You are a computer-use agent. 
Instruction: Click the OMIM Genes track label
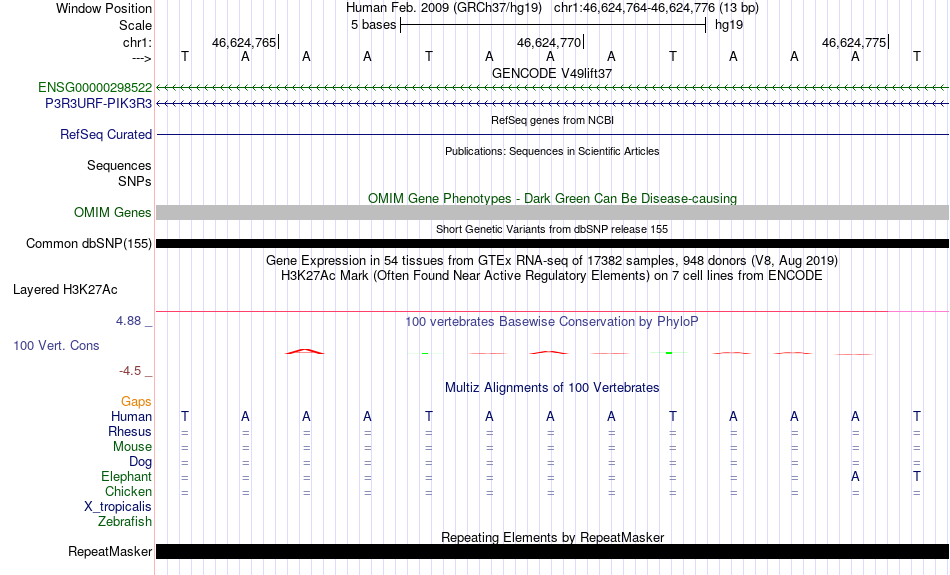tap(112, 213)
